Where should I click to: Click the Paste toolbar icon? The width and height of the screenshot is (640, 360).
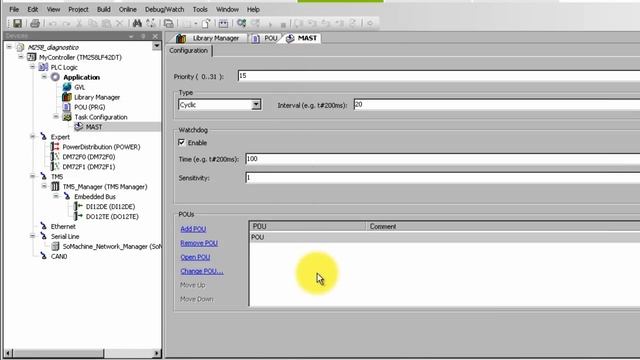[106, 24]
